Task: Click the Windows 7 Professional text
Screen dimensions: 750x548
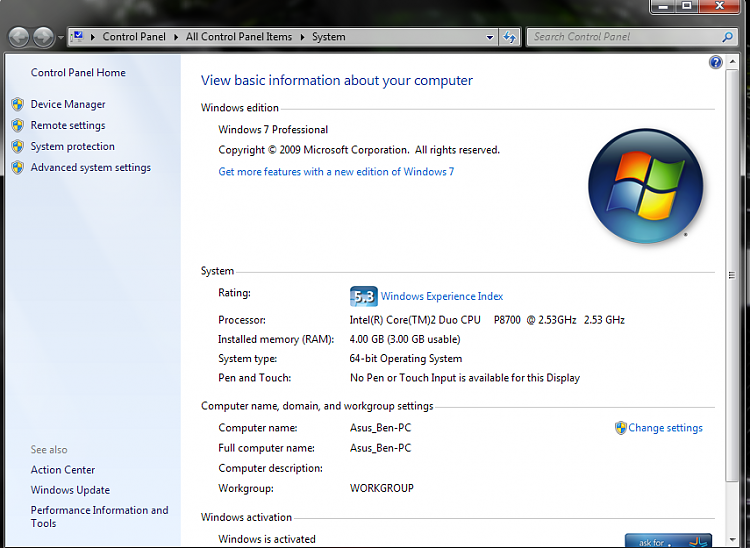Action: coord(273,130)
